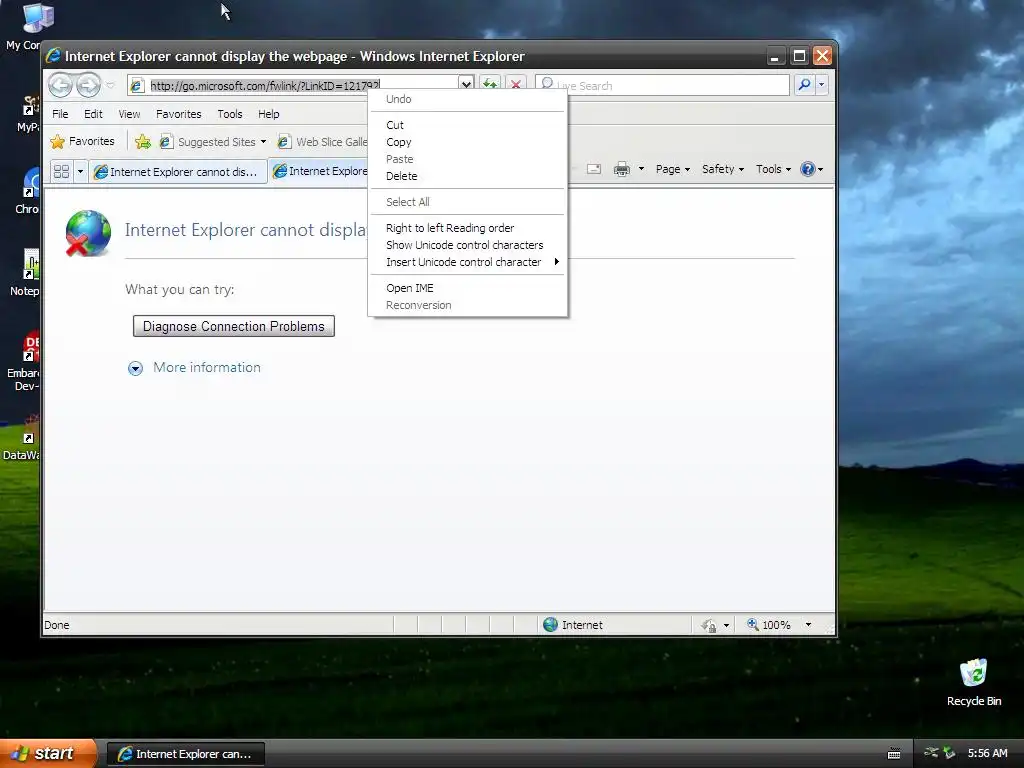
Task: Open the Print options dropdown arrow
Action: [641, 169]
